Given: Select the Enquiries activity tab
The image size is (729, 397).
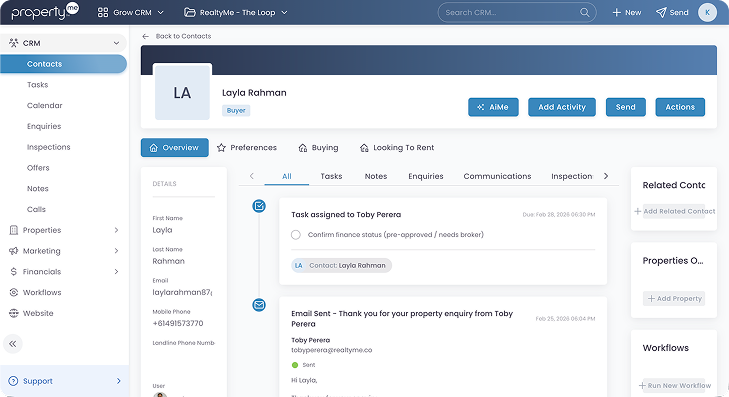Looking at the screenshot, I should tap(426, 176).
